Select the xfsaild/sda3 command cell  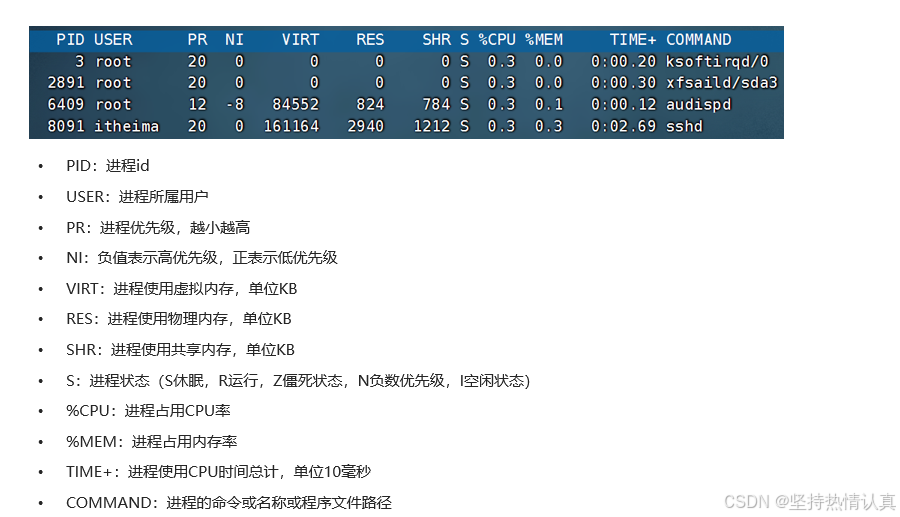[x=721, y=83]
